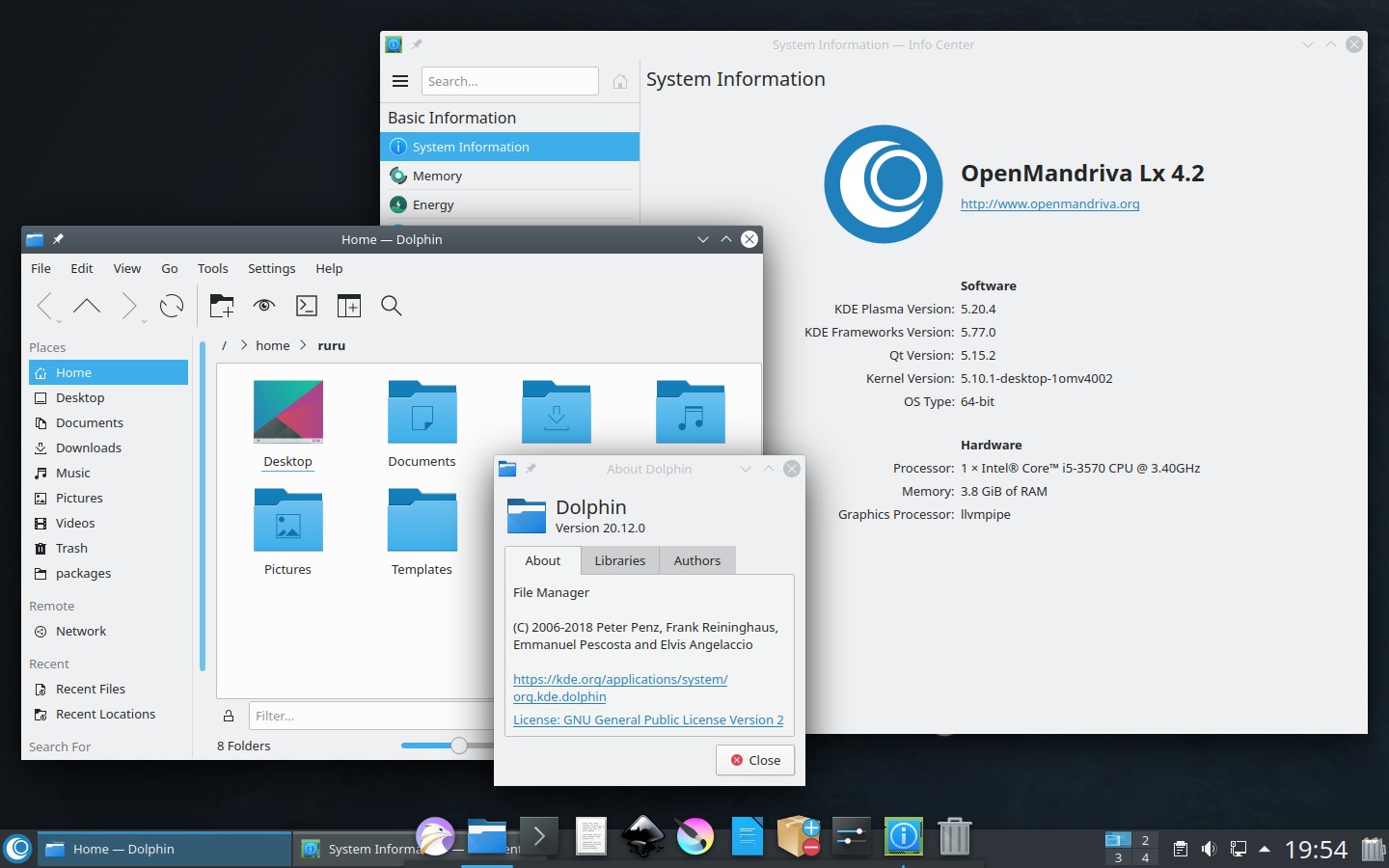This screenshot has height=868, width=1389.
Task: Close the About Dolphin dialog with Close button
Action: click(755, 760)
